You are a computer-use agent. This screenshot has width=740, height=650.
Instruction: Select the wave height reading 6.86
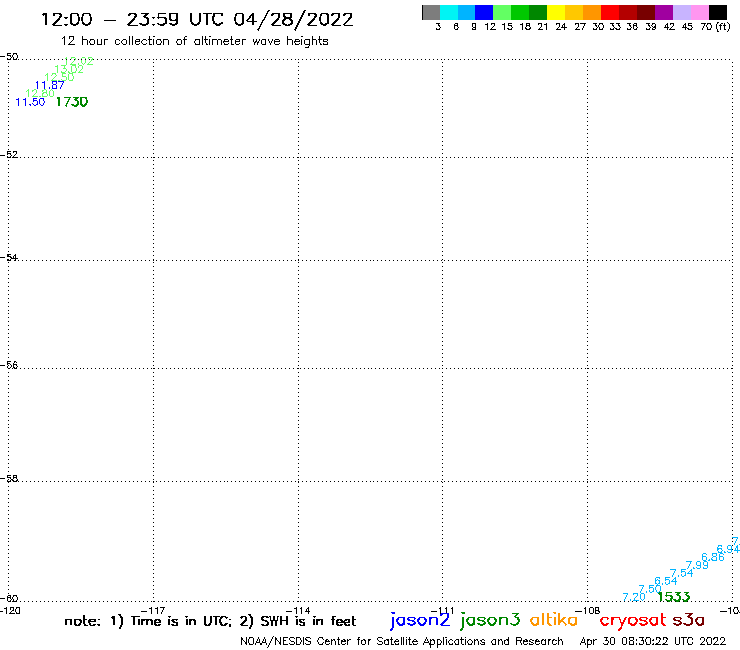[713, 557]
